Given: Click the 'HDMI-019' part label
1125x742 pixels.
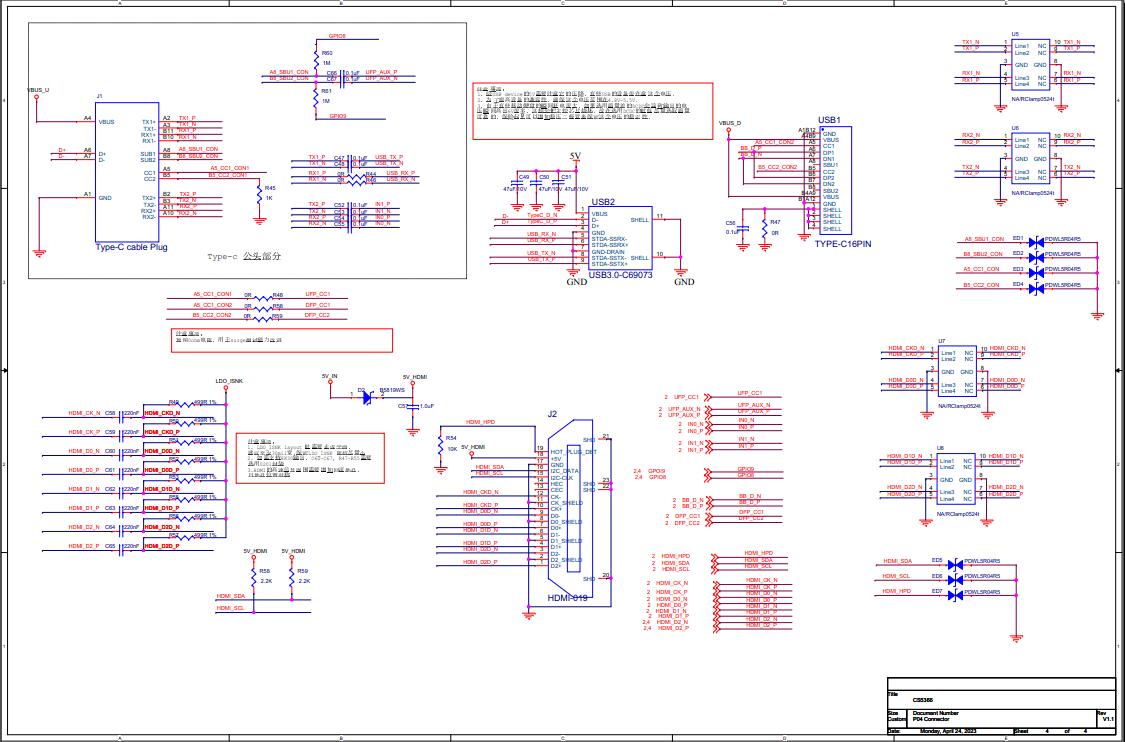Looking at the screenshot, I should [568, 598].
